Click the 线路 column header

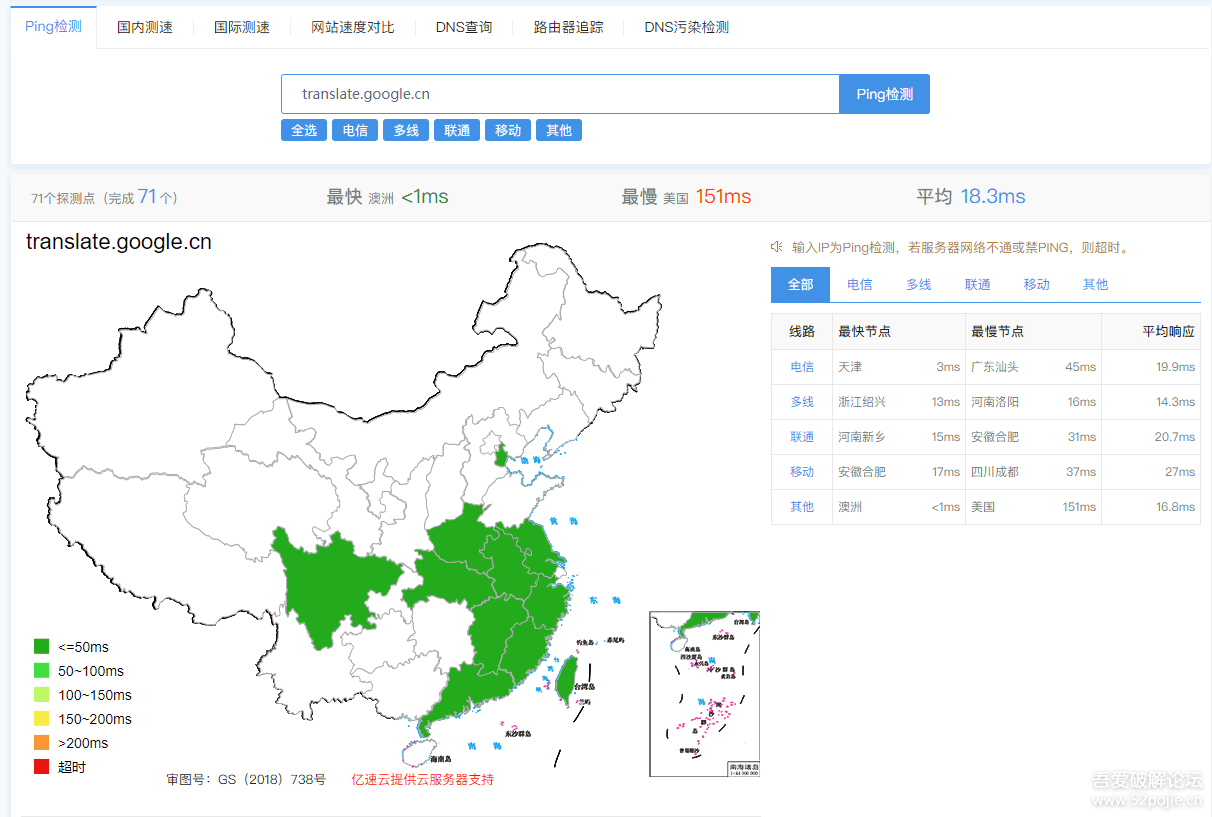(x=802, y=332)
